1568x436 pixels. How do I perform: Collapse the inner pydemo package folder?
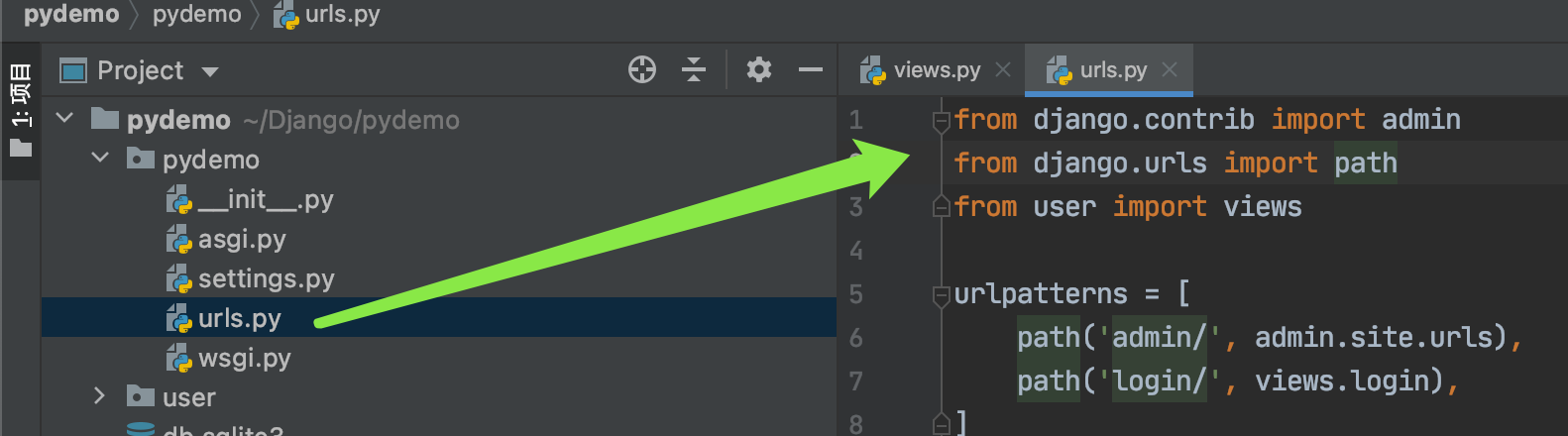(x=100, y=159)
